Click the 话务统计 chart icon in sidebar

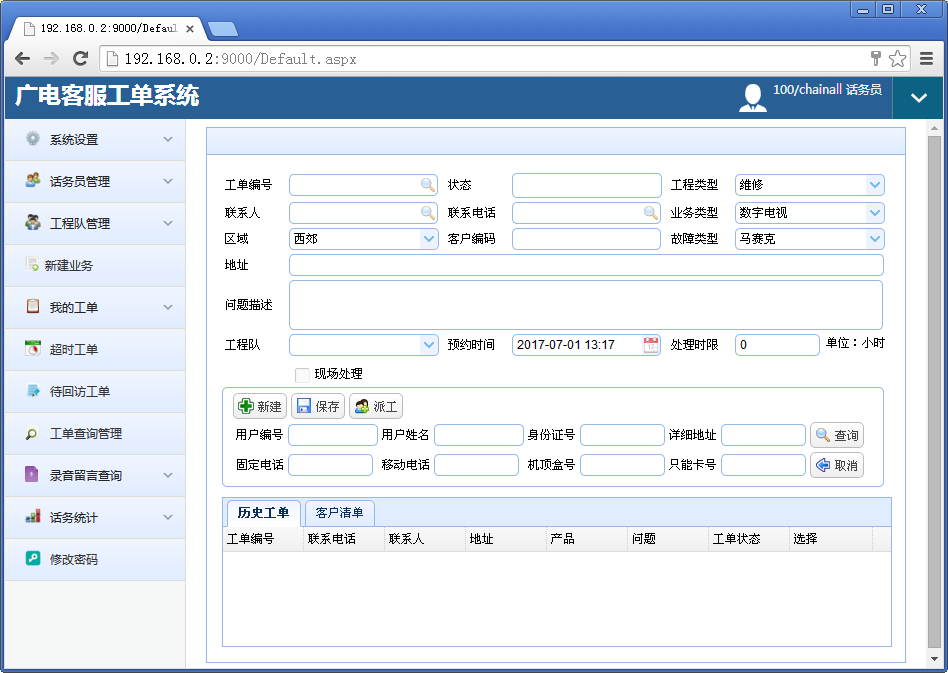33,517
